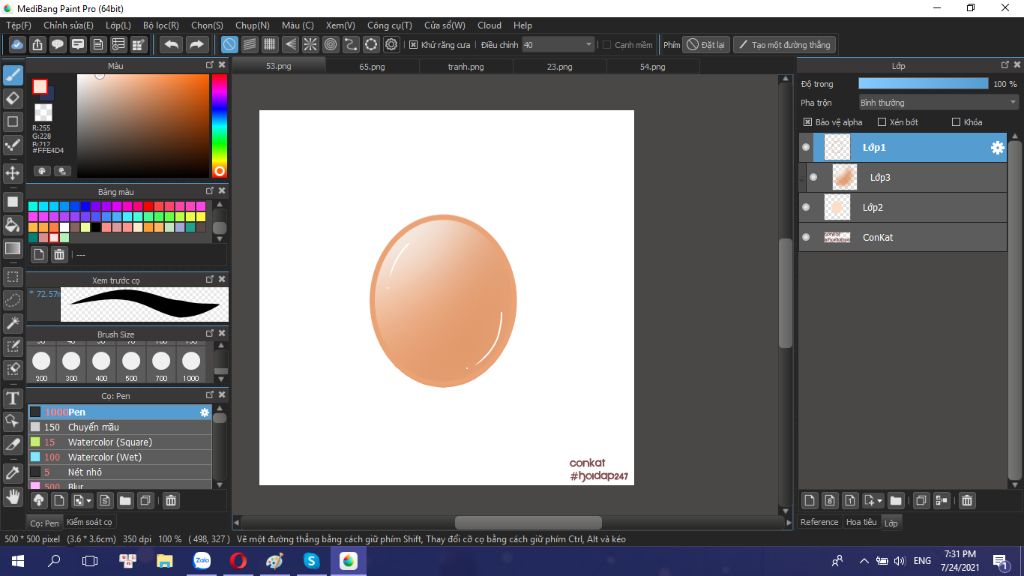The height and width of the screenshot is (576, 1024).
Task: Switch to the 65.png tab
Action: point(372,67)
